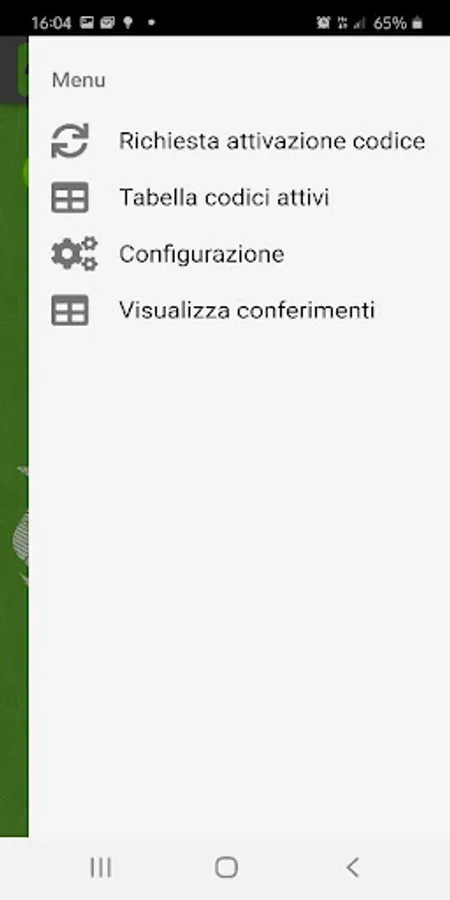
Task: Tap the Android home button
Action: click(226, 867)
